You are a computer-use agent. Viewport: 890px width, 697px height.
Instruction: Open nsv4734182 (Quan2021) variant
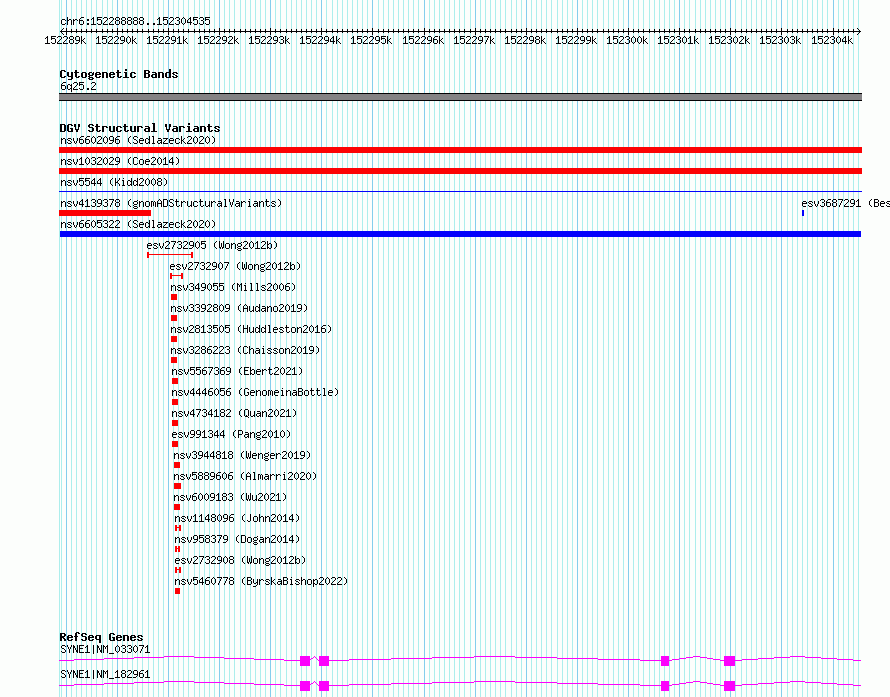click(x=234, y=413)
